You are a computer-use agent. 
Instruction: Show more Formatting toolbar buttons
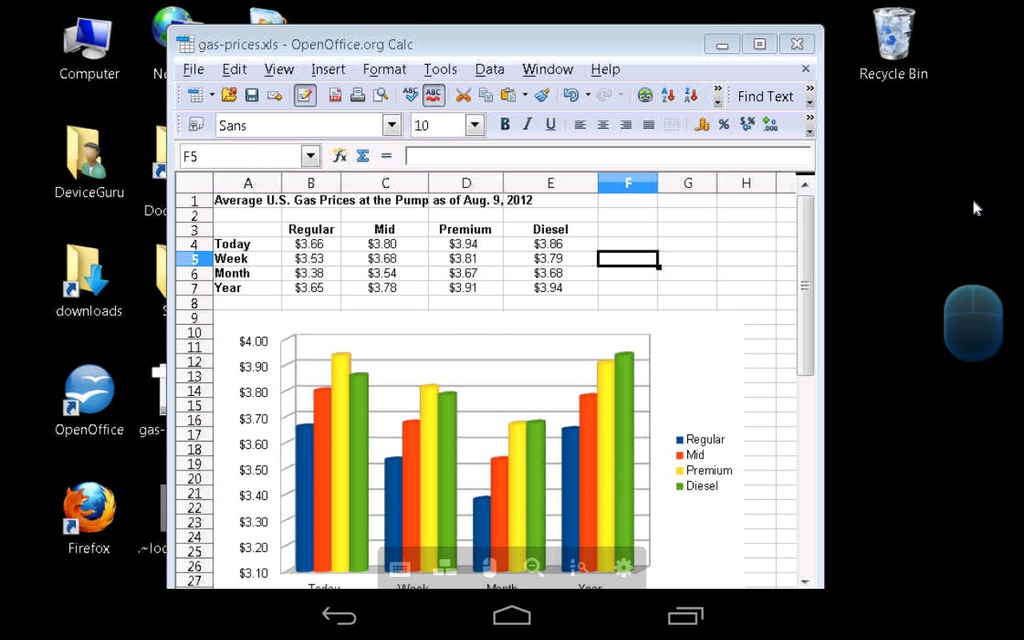[x=810, y=125]
